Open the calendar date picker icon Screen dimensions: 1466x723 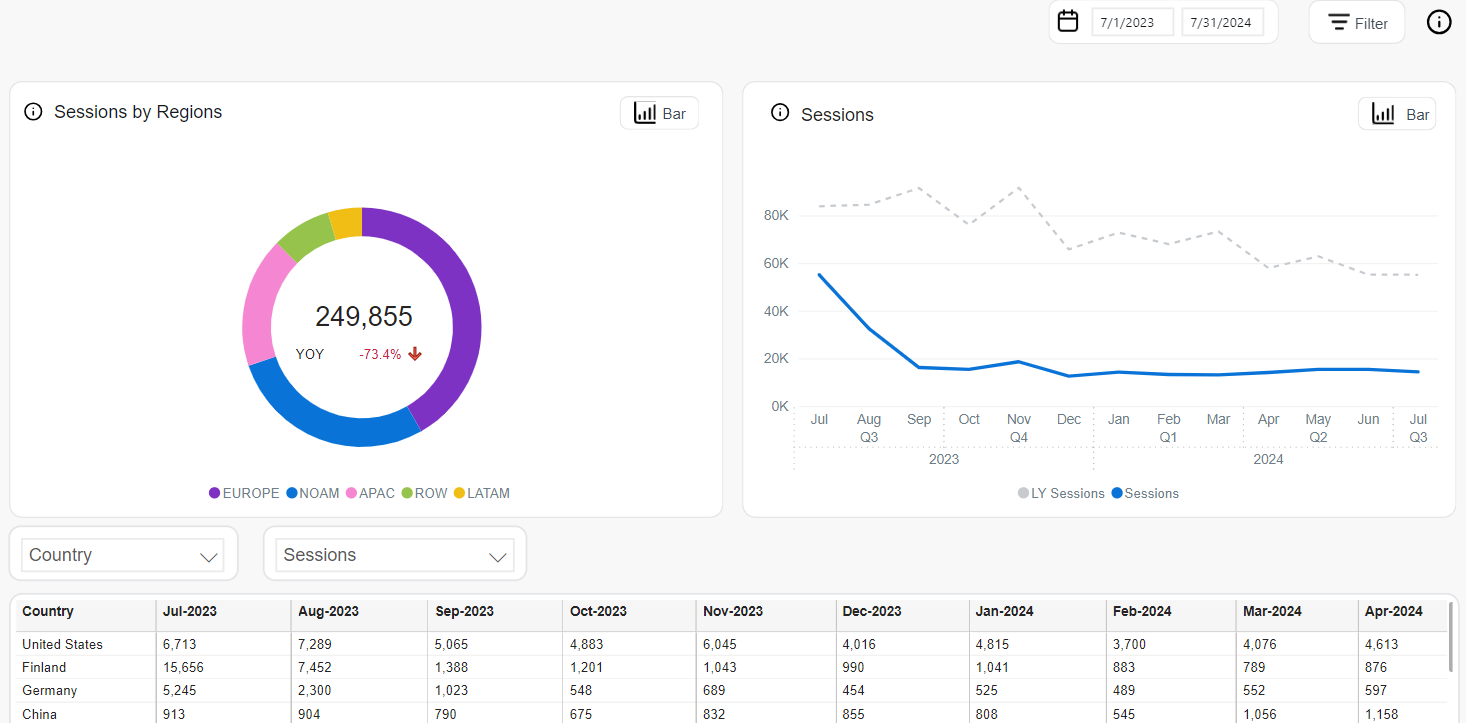[x=1068, y=21]
